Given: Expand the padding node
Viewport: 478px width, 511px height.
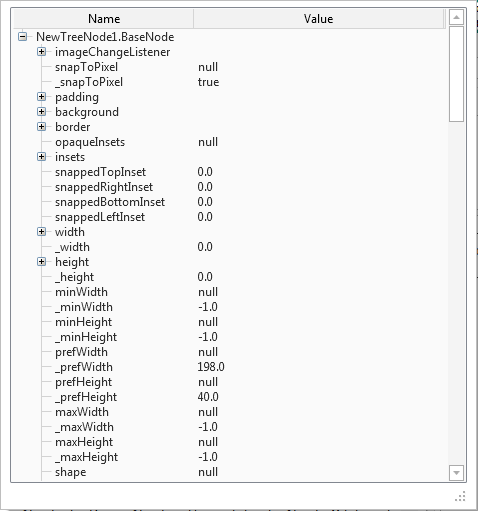Looking at the screenshot, I should [x=42, y=97].
